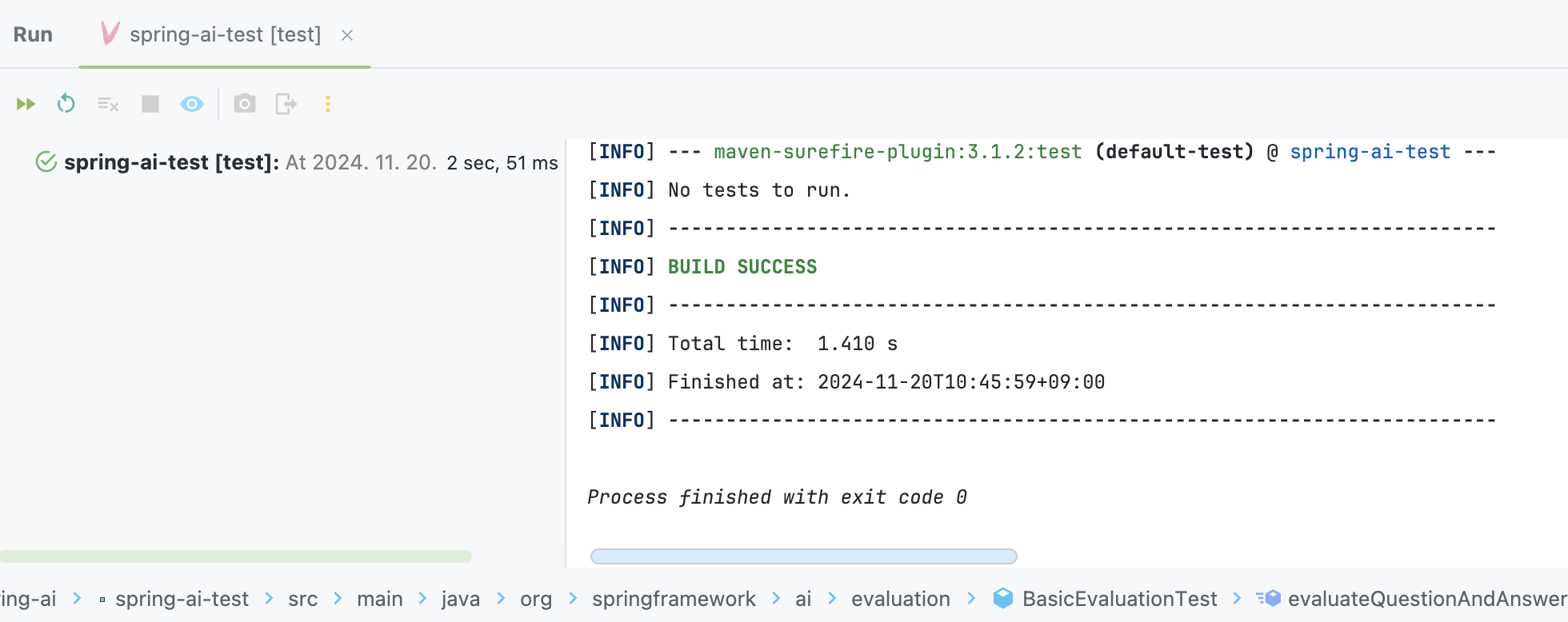The width and height of the screenshot is (1568, 622).
Task: Click the test tree horizontal scrollbar
Action: [236, 556]
